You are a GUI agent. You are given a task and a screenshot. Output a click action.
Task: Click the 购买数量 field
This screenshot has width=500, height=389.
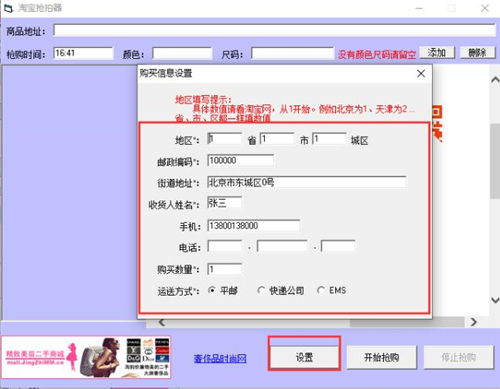pyautogui.click(x=225, y=269)
